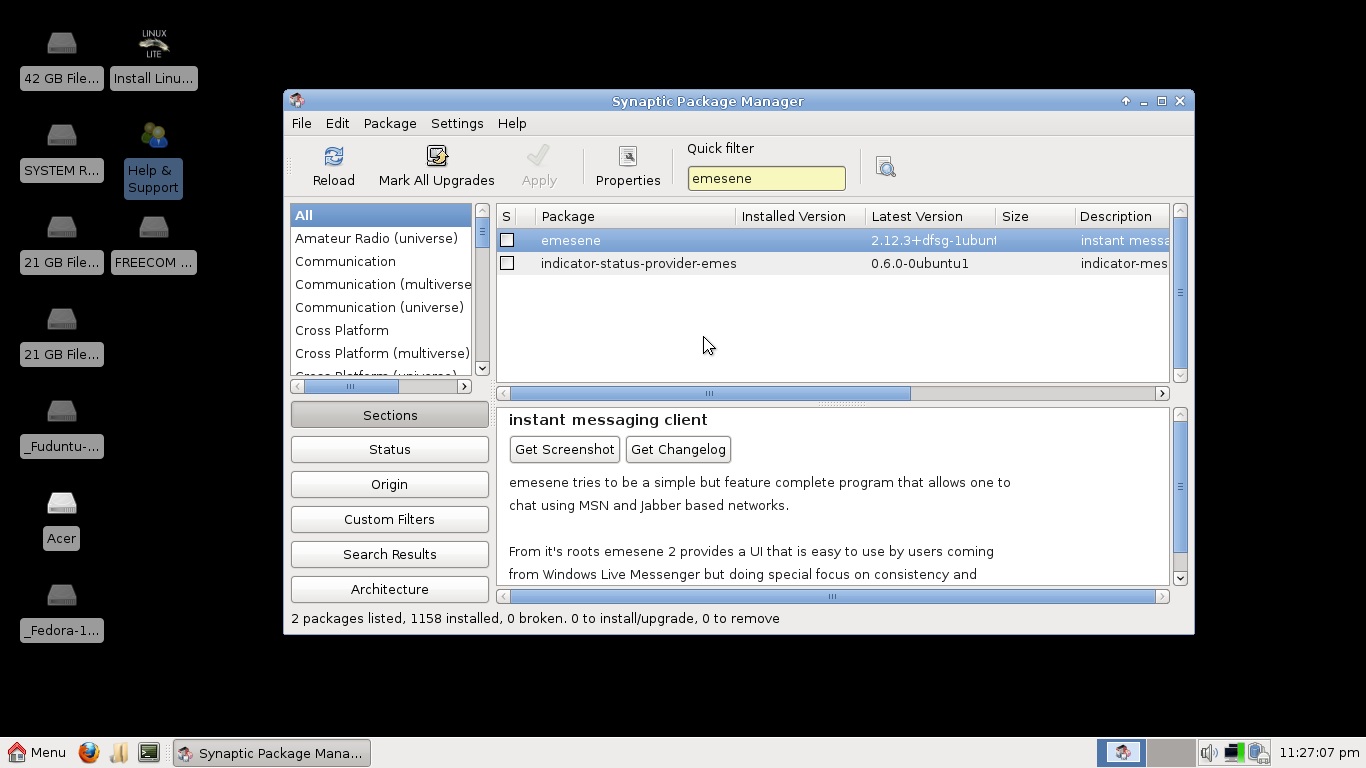Select the All section
Viewport: 1366px width, 768px height.
[381, 215]
